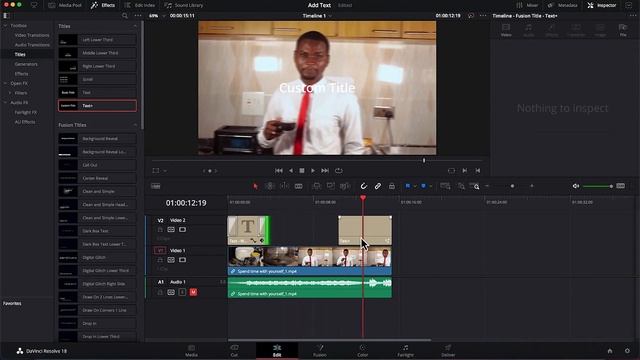The image size is (640, 360).
Task: Open the audio meter panel icon
Action: point(621,186)
